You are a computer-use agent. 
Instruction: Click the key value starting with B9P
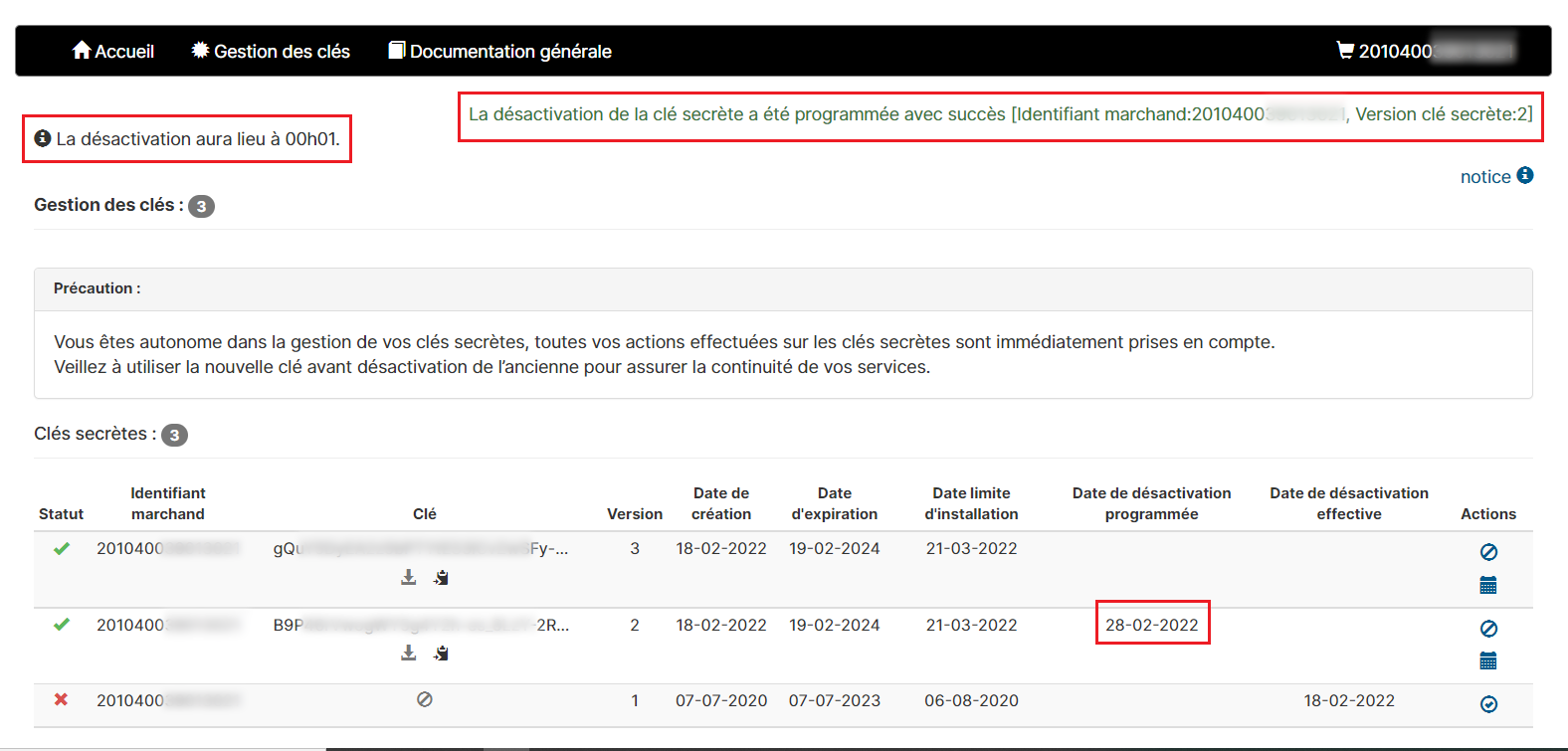click(x=421, y=625)
